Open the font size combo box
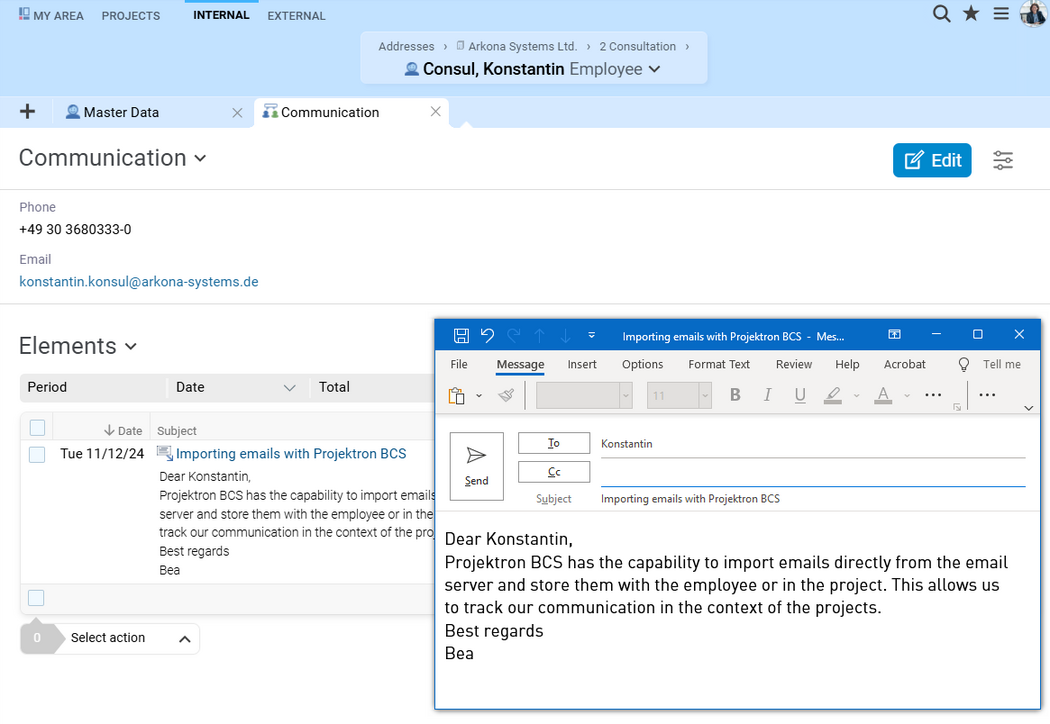Screen dimensions: 1050x724 click(x=679, y=395)
